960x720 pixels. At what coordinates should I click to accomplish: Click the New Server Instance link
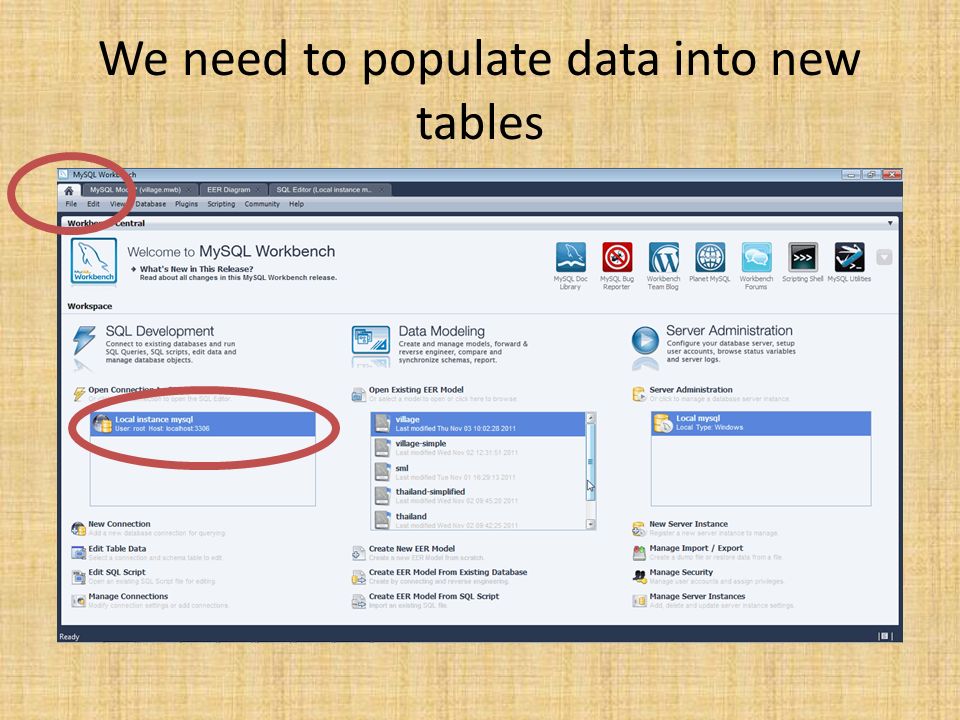pos(689,524)
